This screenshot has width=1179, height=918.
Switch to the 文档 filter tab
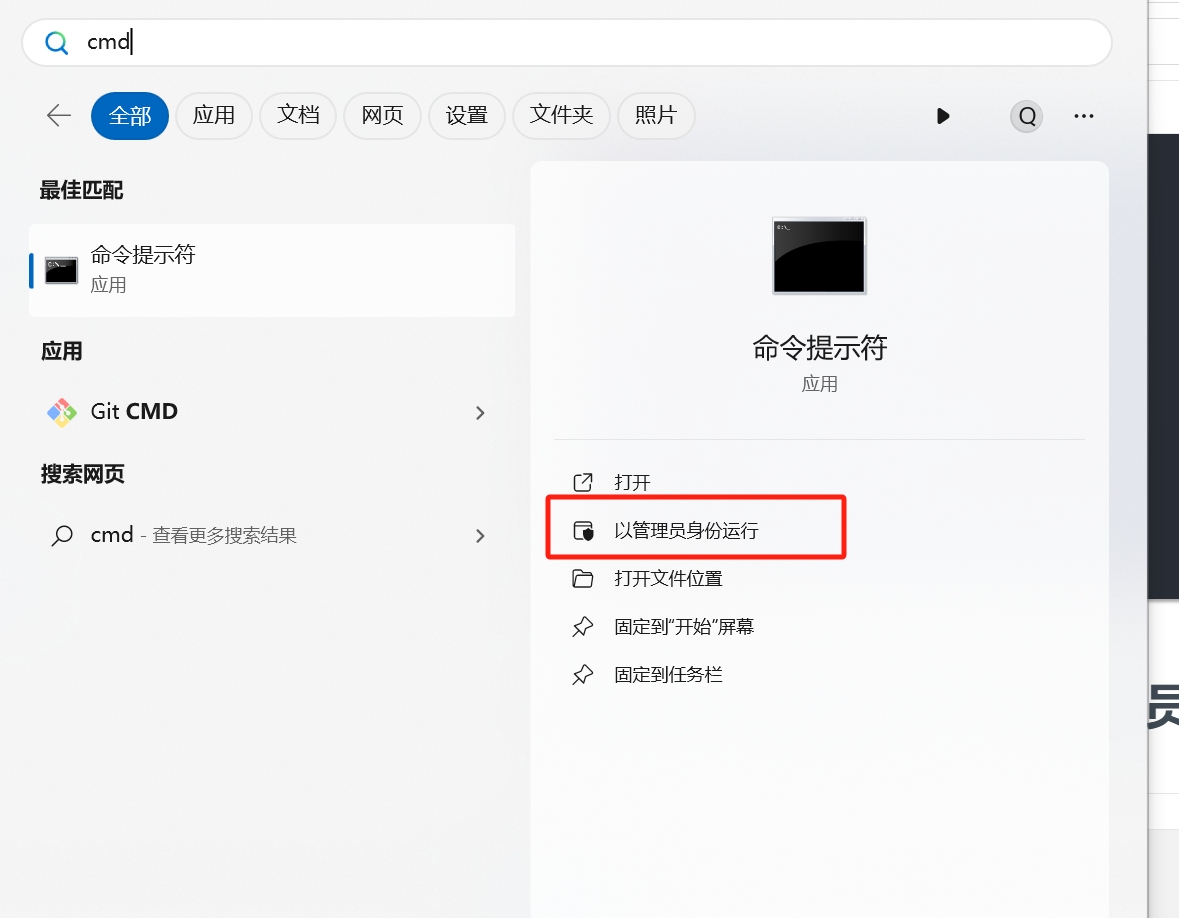coord(298,116)
